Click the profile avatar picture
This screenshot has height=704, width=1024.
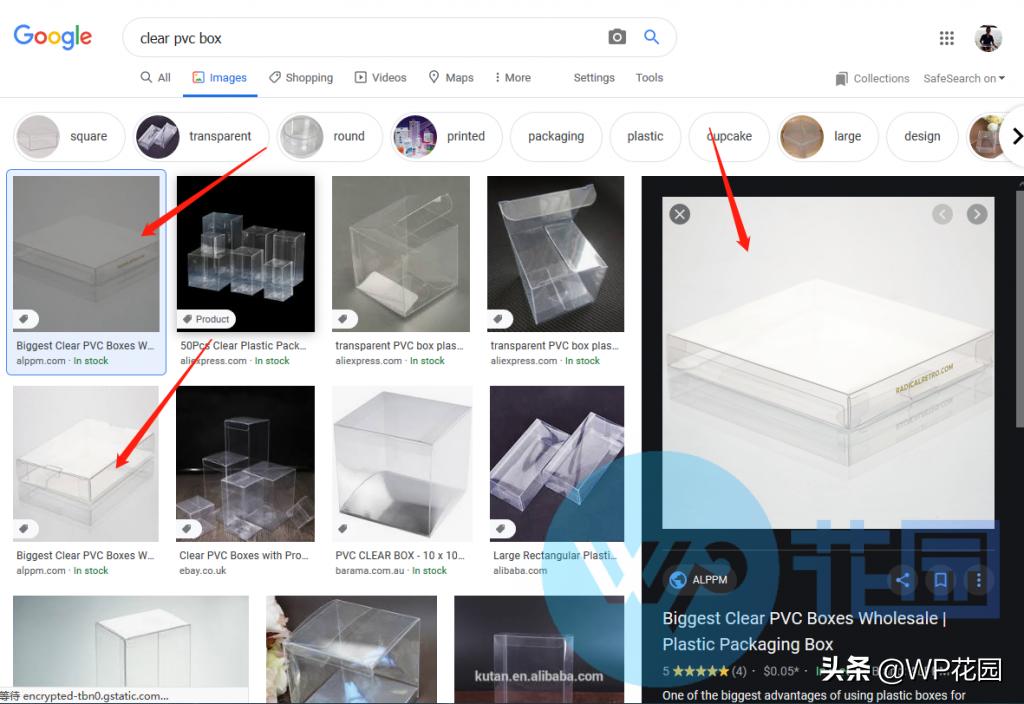pos(988,37)
